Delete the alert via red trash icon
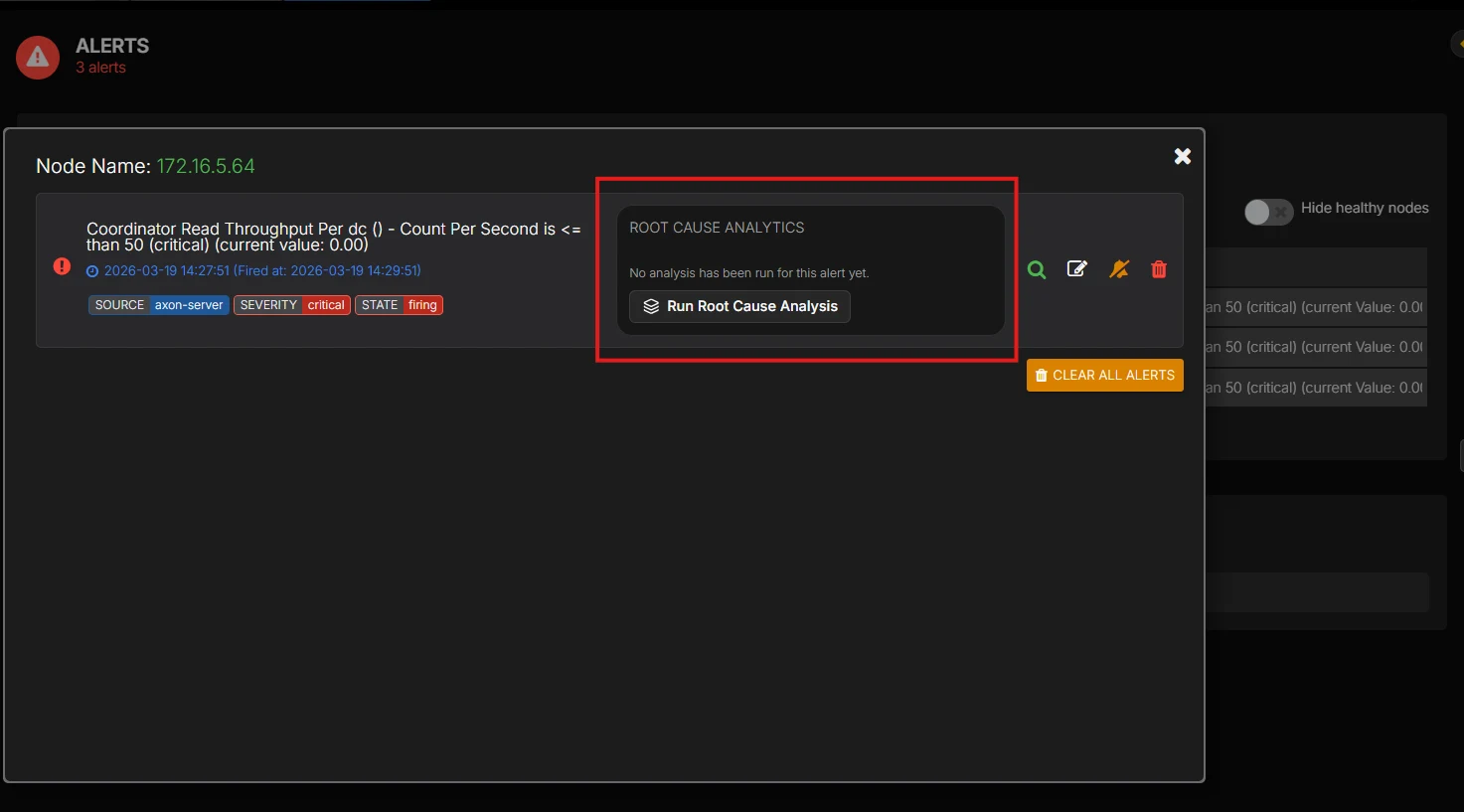1464x812 pixels. [x=1158, y=268]
